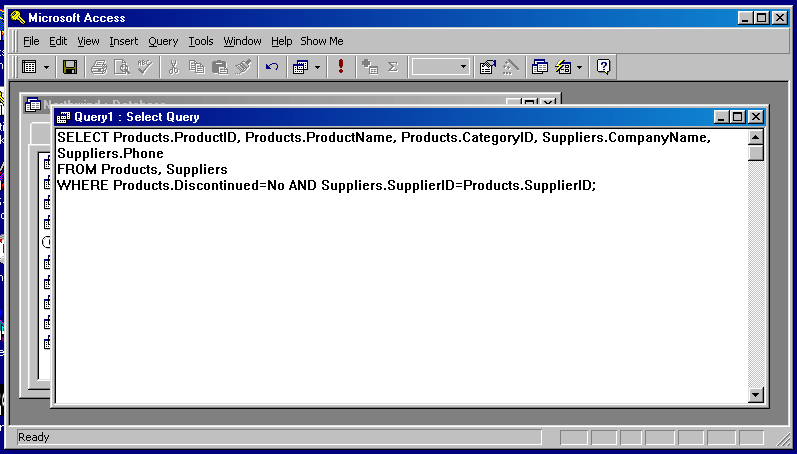Open the Edit menu

click(x=58, y=41)
